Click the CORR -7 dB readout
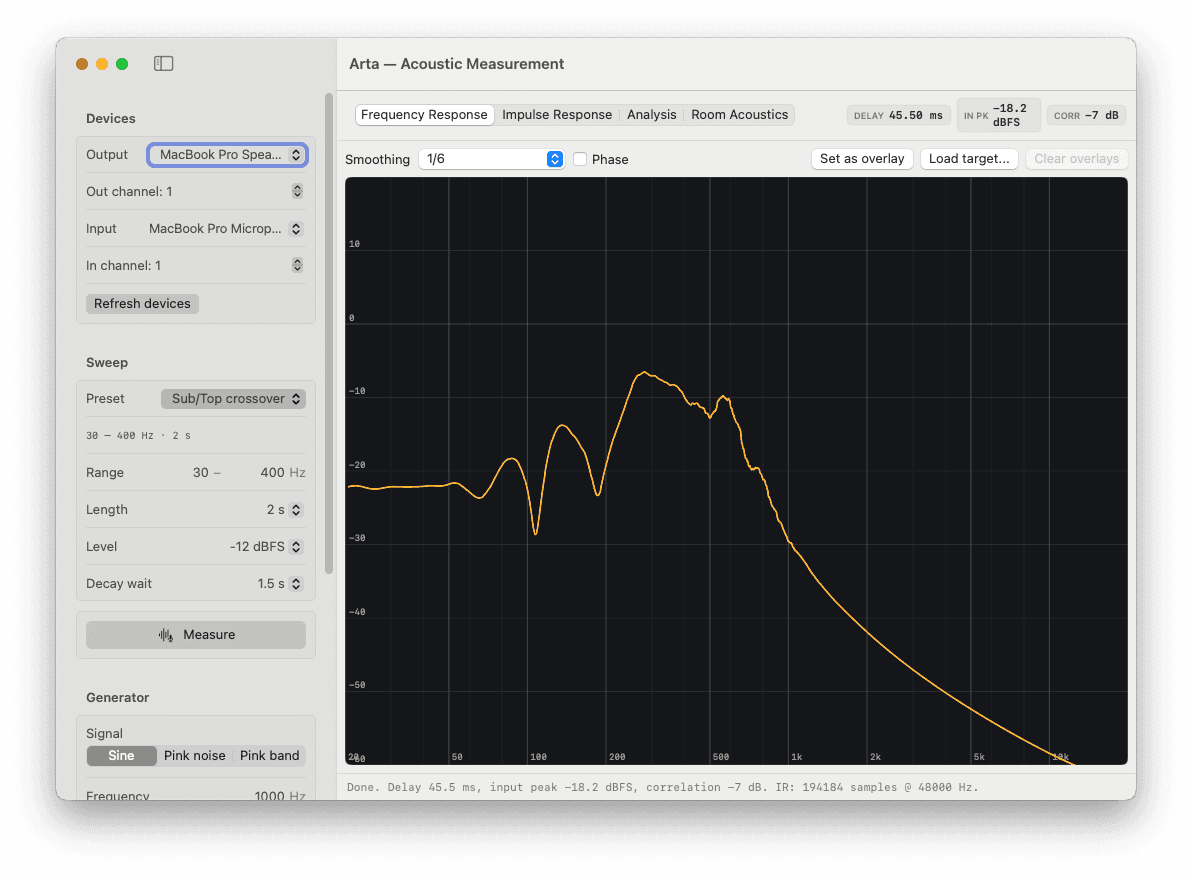Viewport: 1192px width, 874px height. 1086,116
